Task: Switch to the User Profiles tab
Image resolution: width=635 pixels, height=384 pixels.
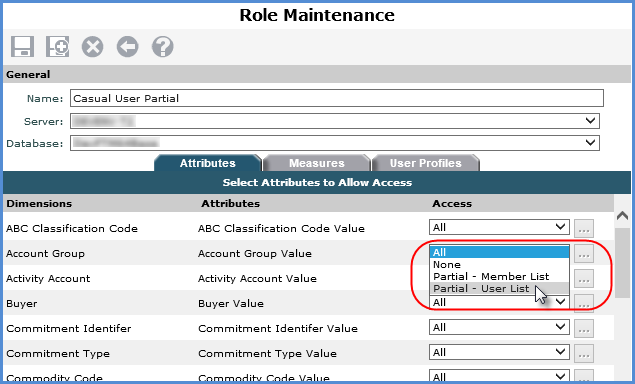Action: [425, 163]
